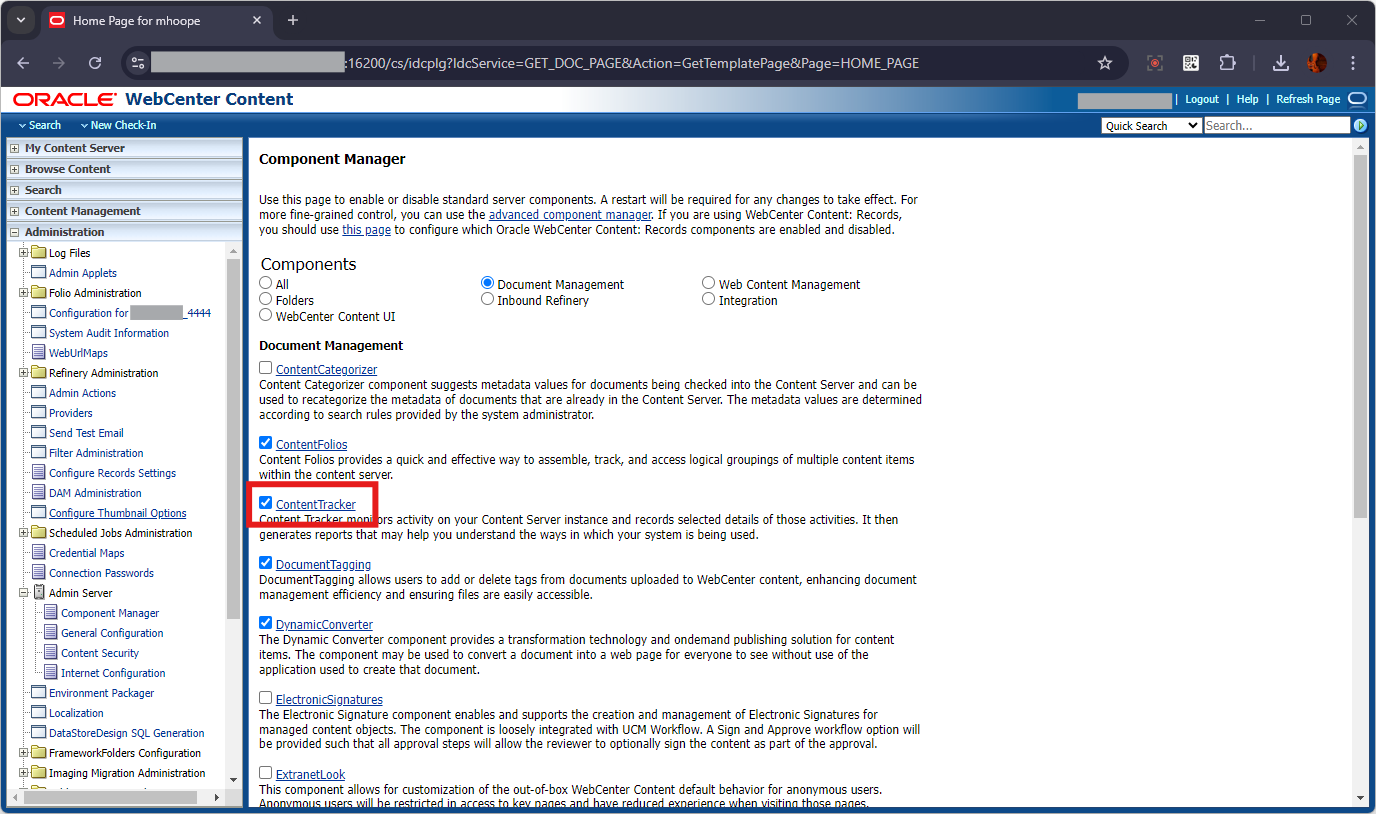Click the Log Files folder icon
The image size is (1376, 814).
39,253
